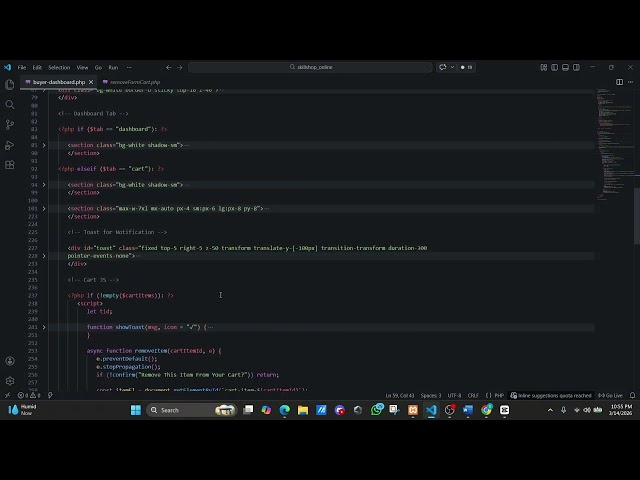640x480 pixels.
Task: Open the Extensions view
Action: tap(10, 165)
